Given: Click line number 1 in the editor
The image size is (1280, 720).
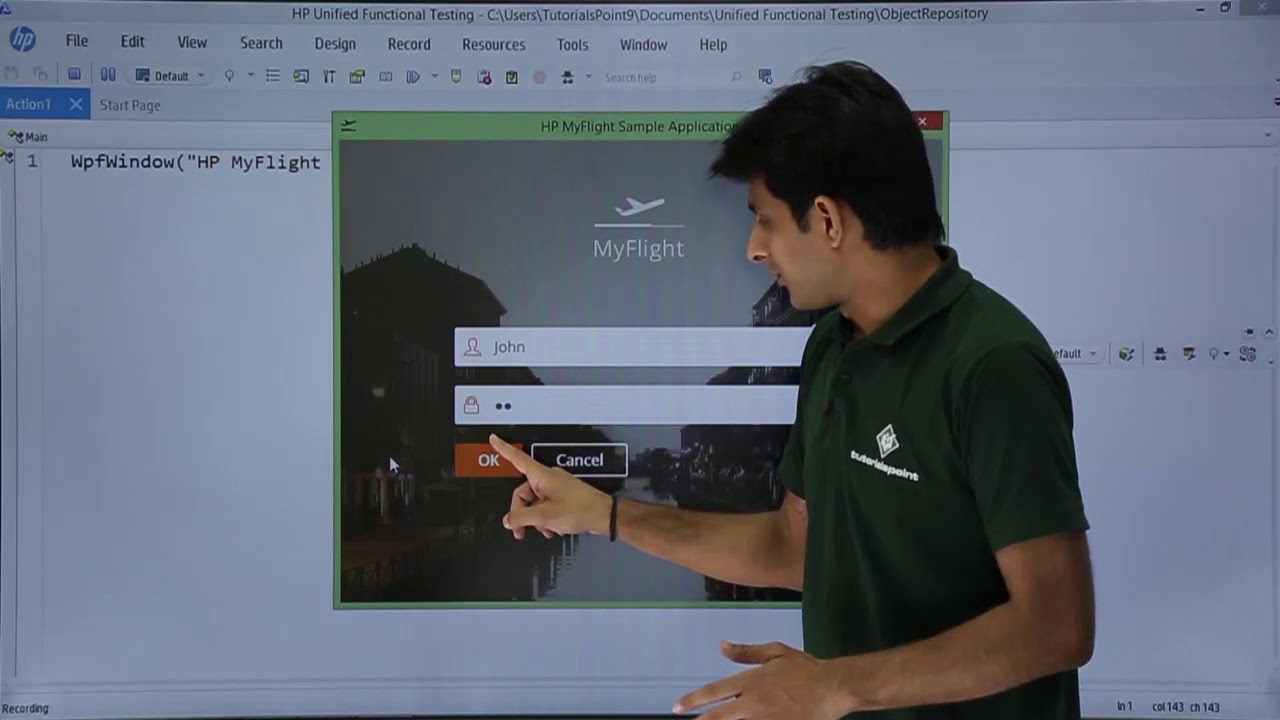Looking at the screenshot, I should 32,161.
